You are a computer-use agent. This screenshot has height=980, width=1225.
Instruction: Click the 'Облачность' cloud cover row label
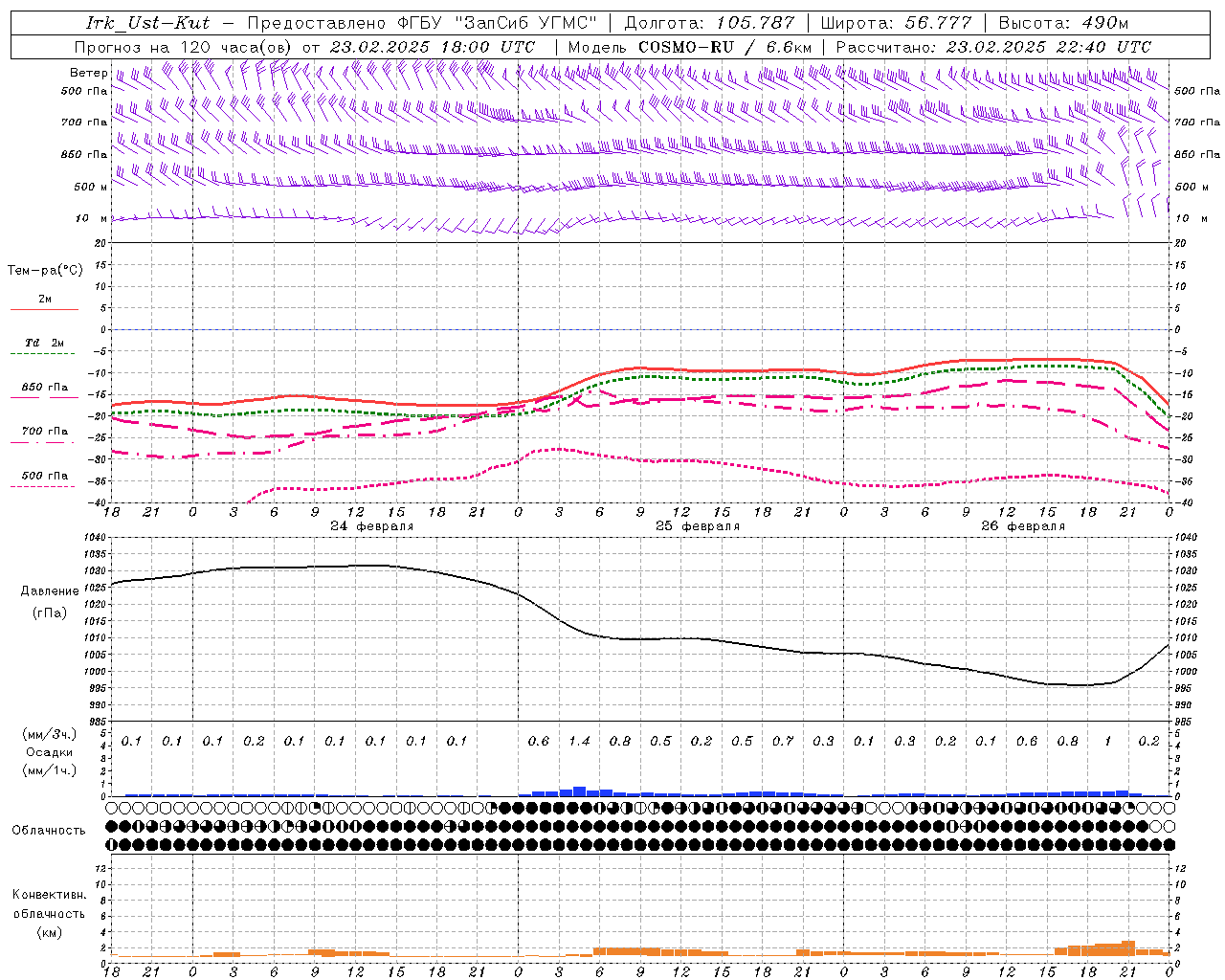coord(49,831)
